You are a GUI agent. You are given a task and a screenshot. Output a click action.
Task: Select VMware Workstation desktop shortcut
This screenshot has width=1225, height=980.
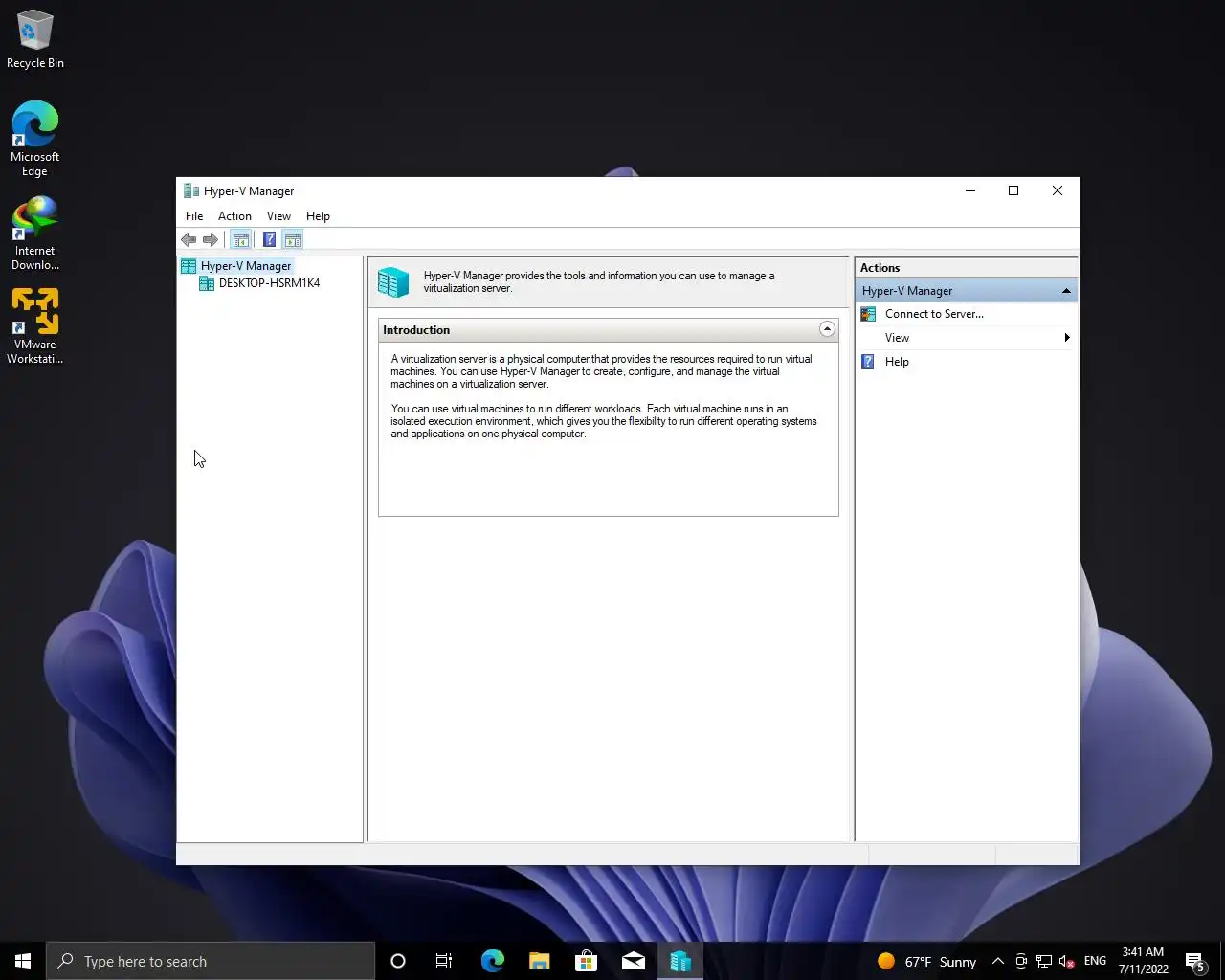(x=35, y=326)
